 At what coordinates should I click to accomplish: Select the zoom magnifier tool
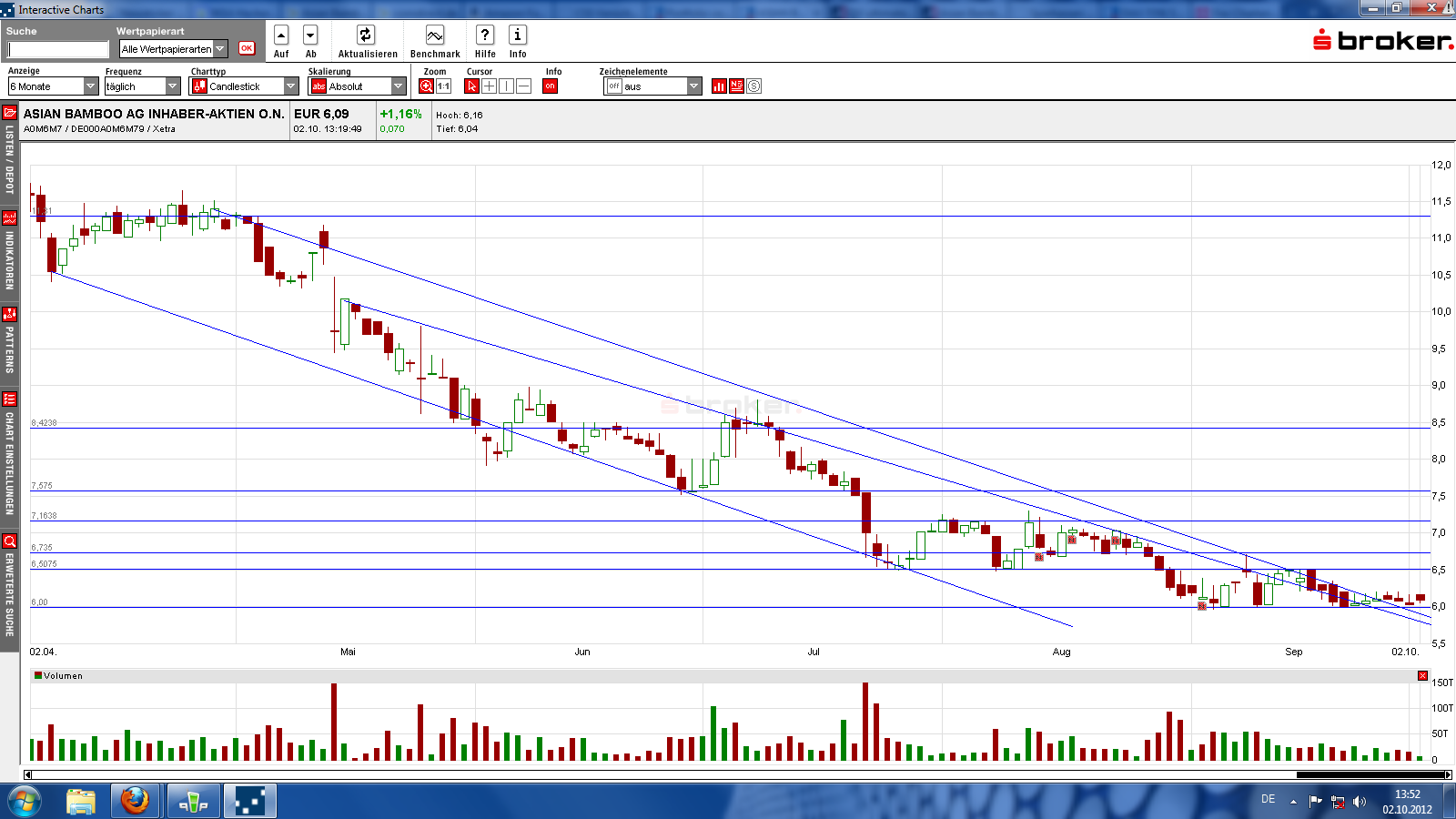(x=425, y=85)
